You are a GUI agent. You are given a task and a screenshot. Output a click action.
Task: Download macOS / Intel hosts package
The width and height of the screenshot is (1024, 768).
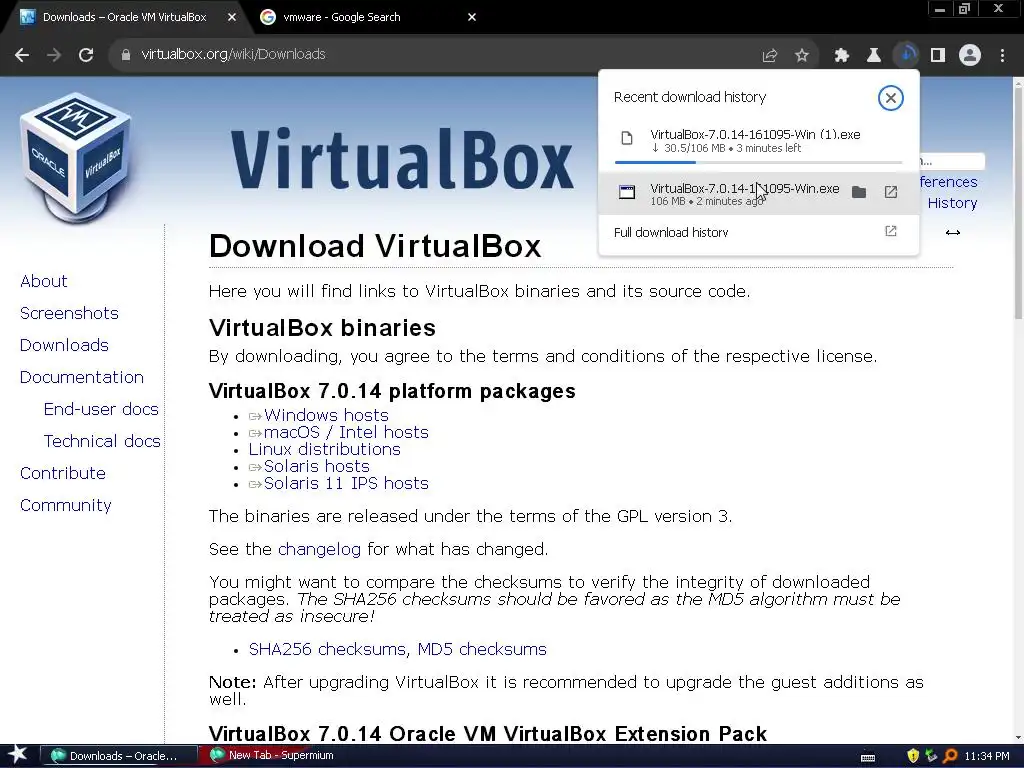click(x=346, y=432)
